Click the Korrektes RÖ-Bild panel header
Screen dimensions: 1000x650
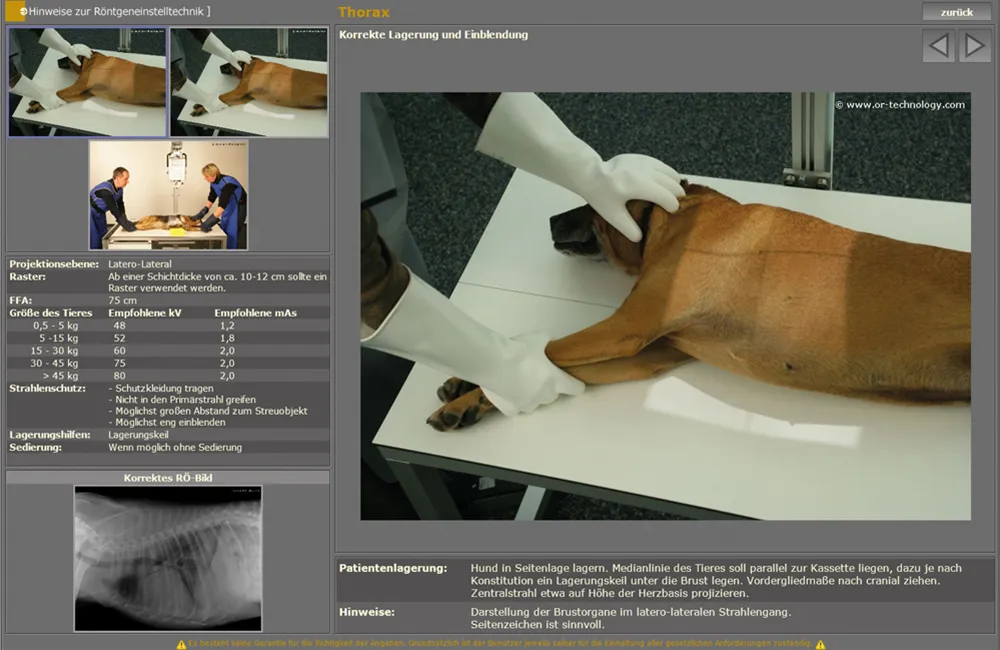coord(168,478)
